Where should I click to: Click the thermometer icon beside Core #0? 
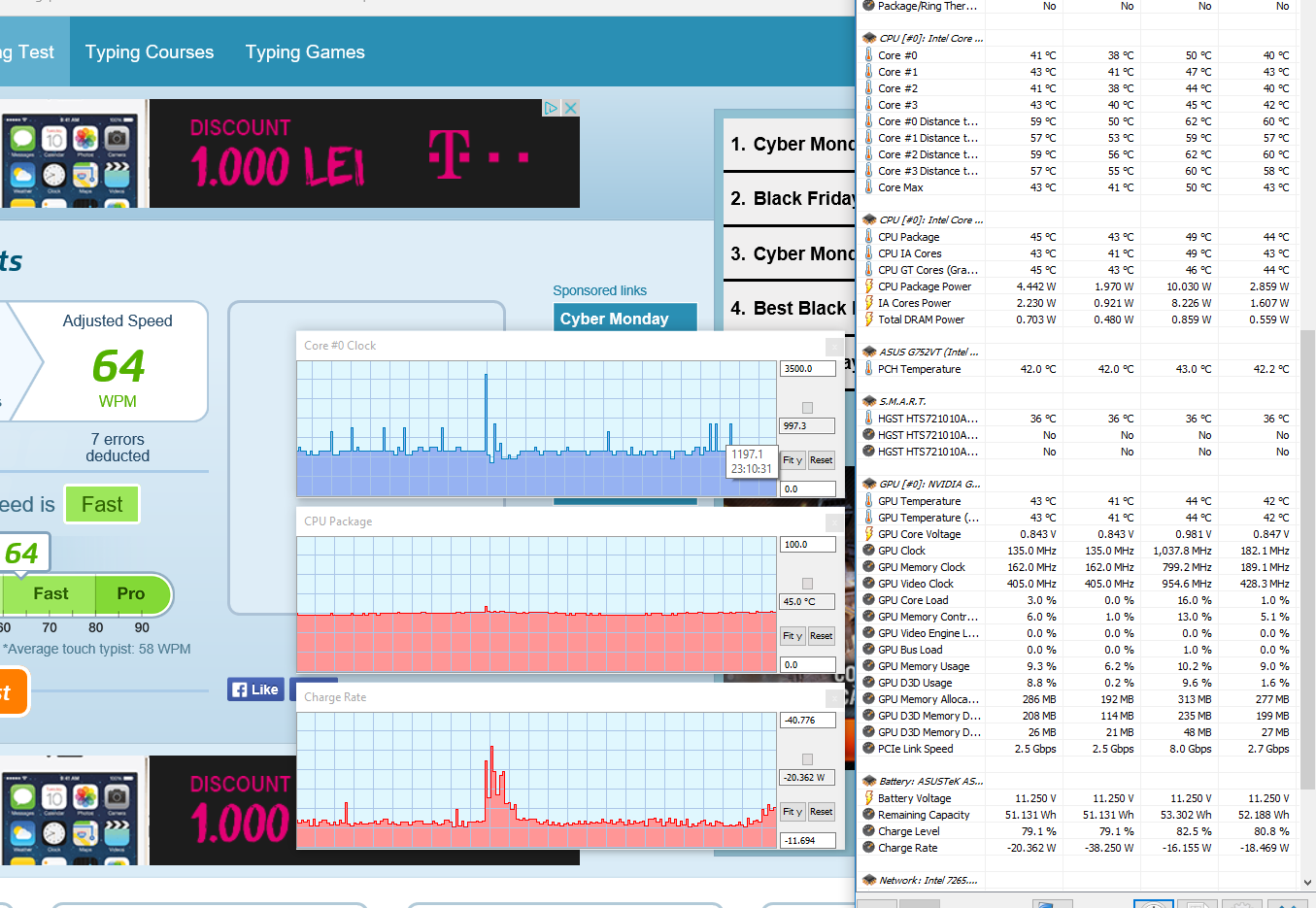tap(868, 55)
